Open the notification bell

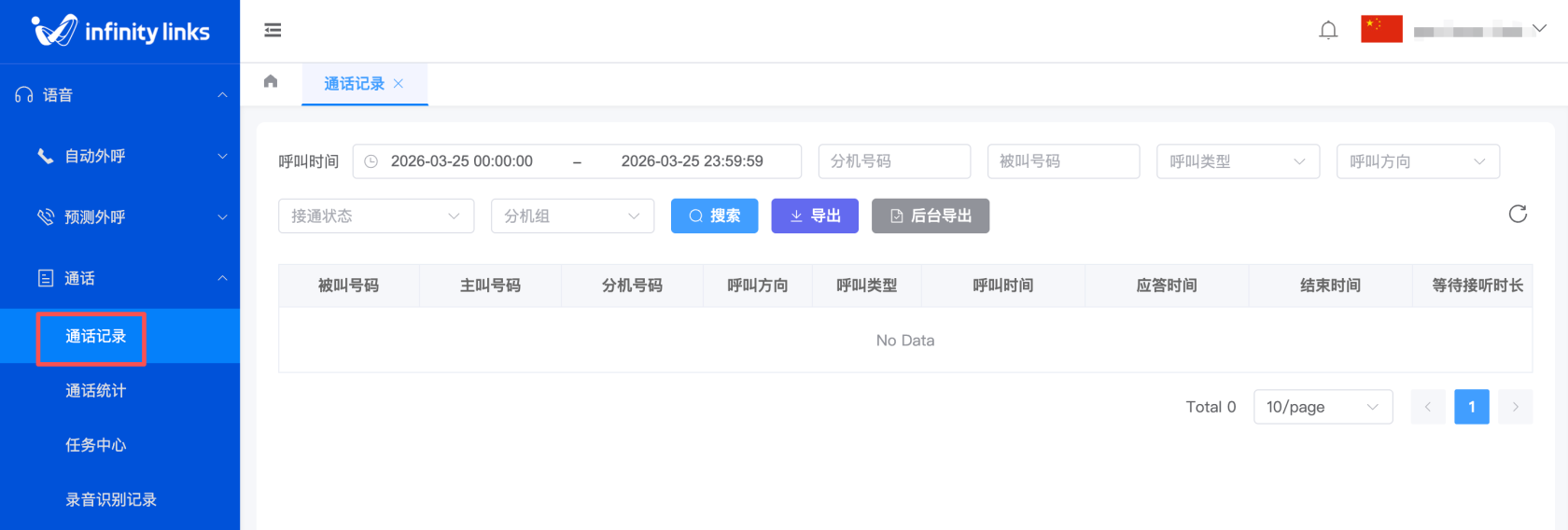coord(1328,31)
